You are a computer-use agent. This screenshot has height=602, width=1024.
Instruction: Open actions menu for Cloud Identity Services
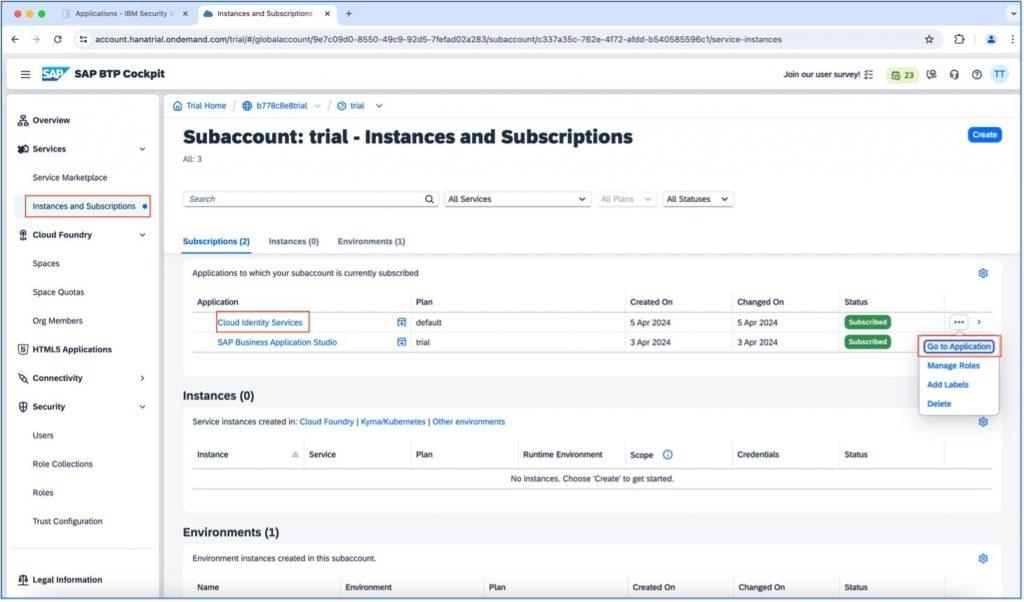pos(958,323)
